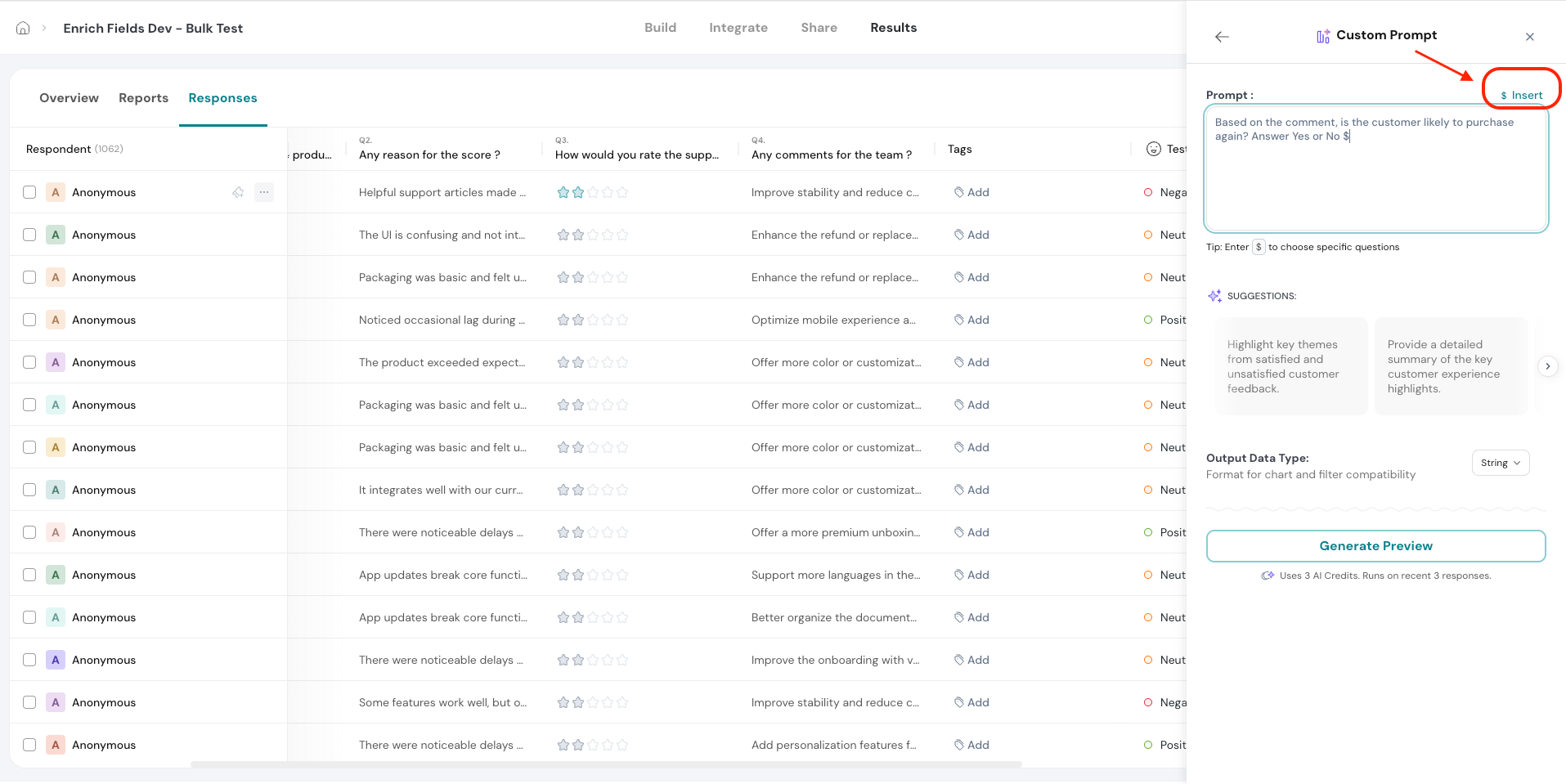
Task: Click the tag Add icon in first row
Action: pyautogui.click(x=959, y=192)
